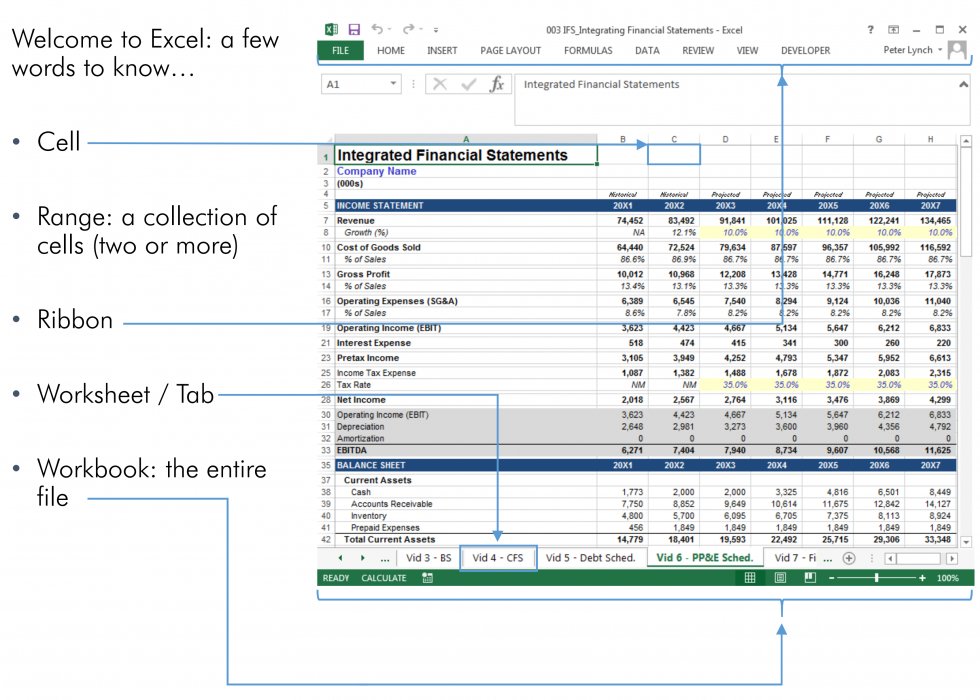The image size is (980, 700).
Task: Click the New Sheet plus icon
Action: tap(849, 558)
